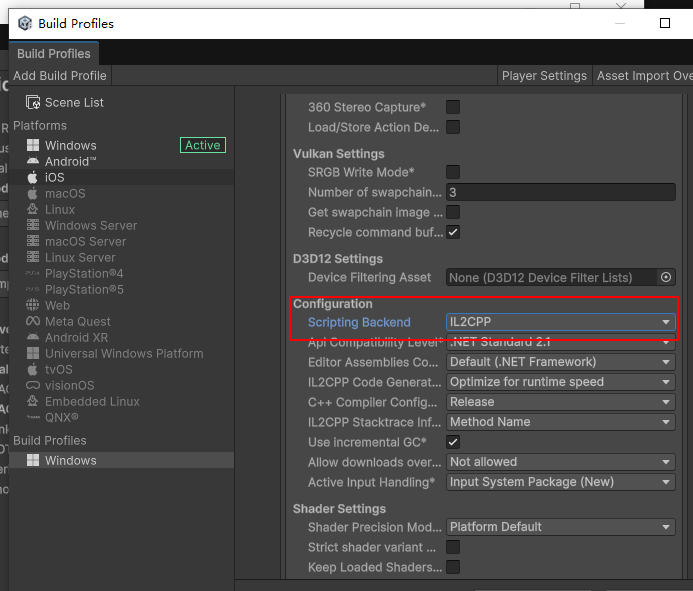Screen dimensions: 693x591
Task: Open Api Compatibility Level dropdown
Action: point(560,342)
